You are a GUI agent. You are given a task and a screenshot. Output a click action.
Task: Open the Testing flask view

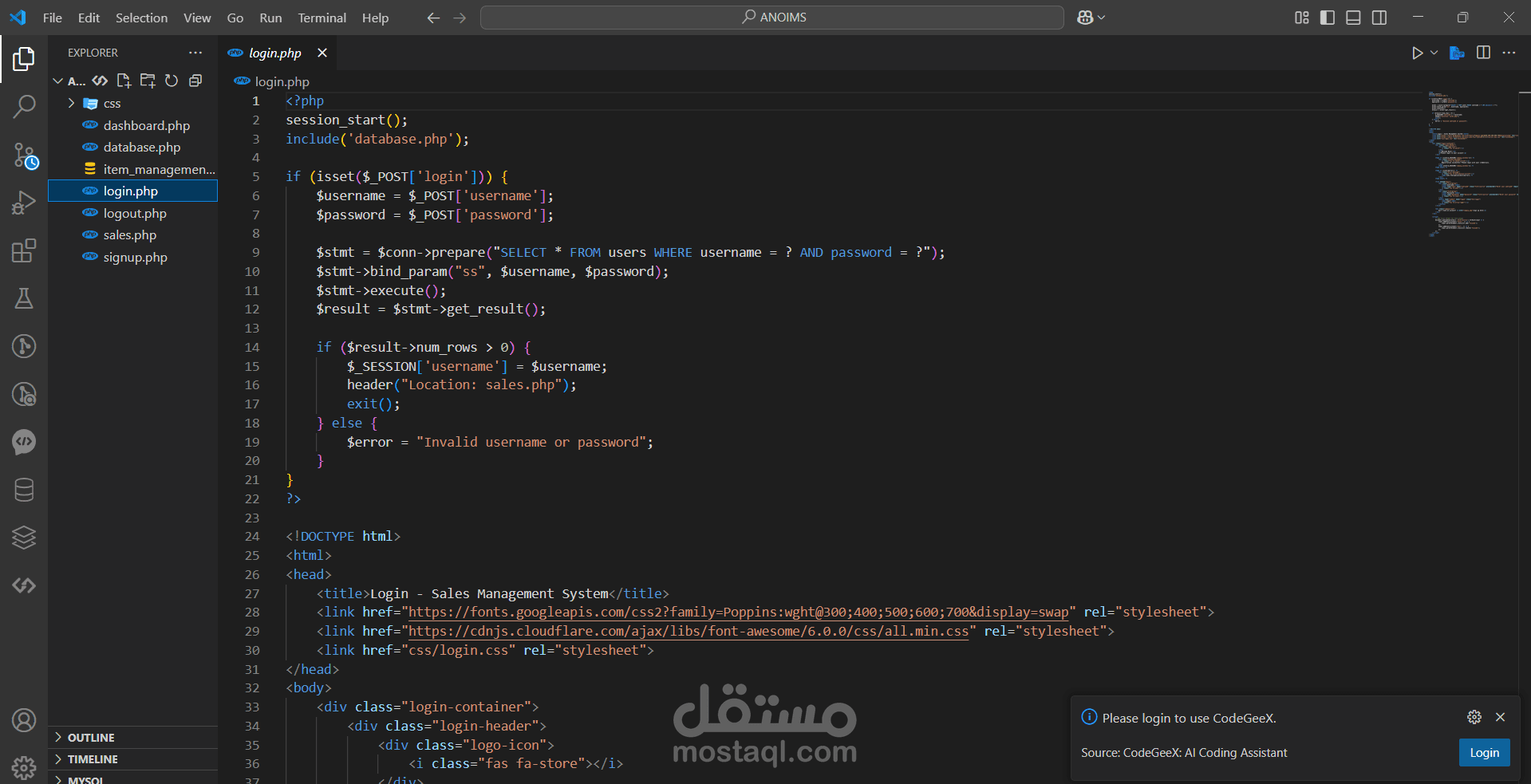pos(24,298)
